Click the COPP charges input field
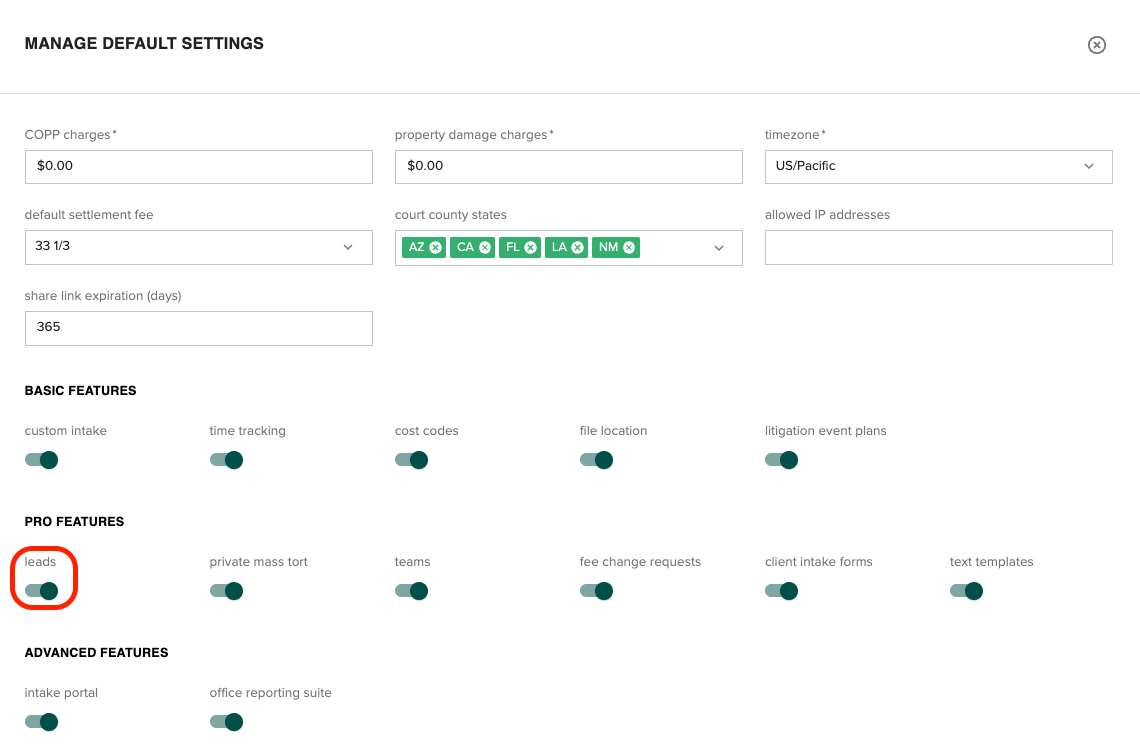The height and width of the screenshot is (754, 1140). [x=198, y=166]
